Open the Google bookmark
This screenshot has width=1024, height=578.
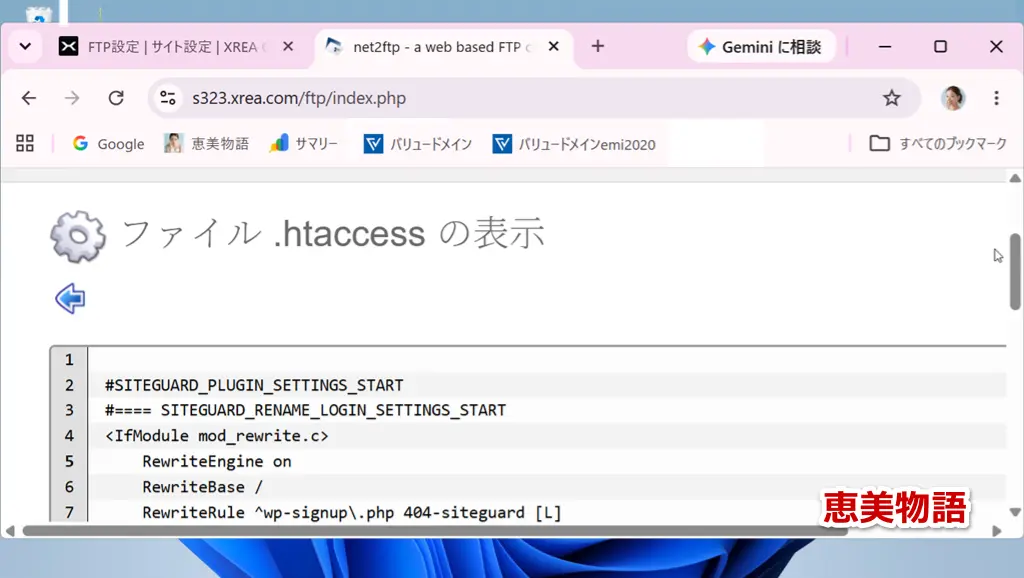(x=108, y=144)
